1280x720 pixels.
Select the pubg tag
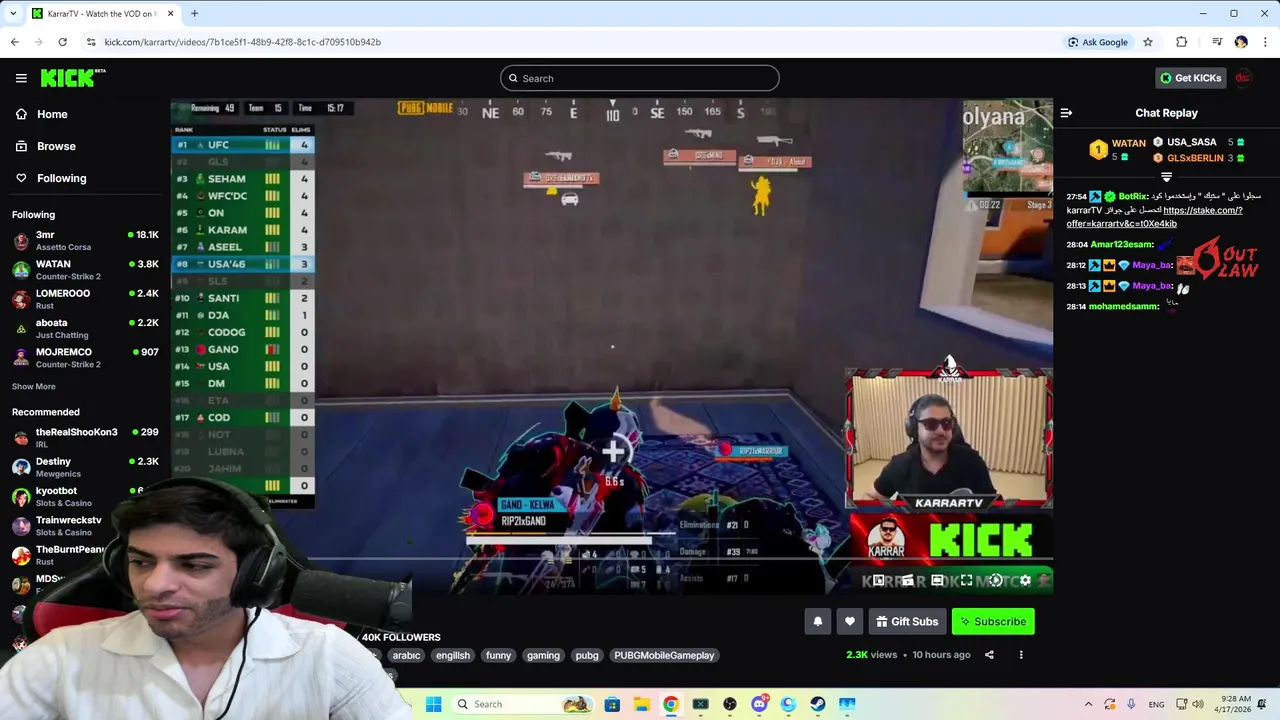(x=587, y=655)
